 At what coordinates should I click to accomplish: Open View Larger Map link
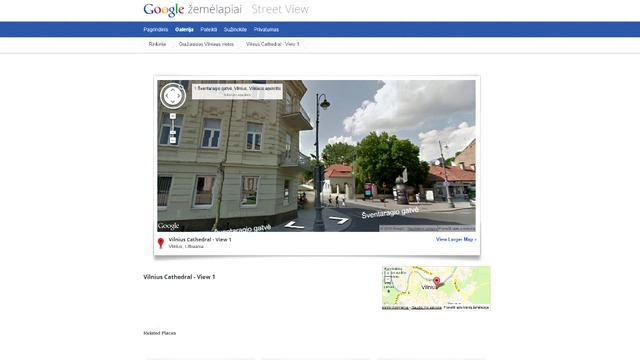[456, 239]
